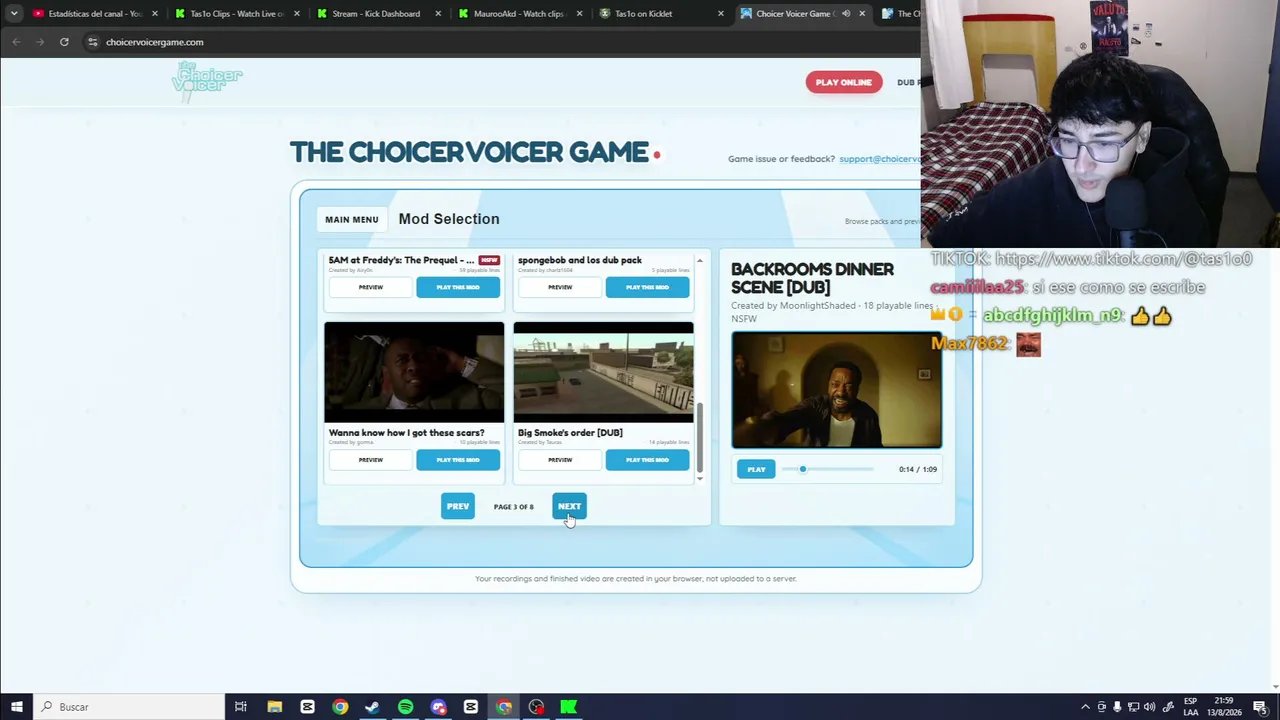Go to the previous page with PREV
This screenshot has width=1280, height=720.
pyautogui.click(x=458, y=506)
